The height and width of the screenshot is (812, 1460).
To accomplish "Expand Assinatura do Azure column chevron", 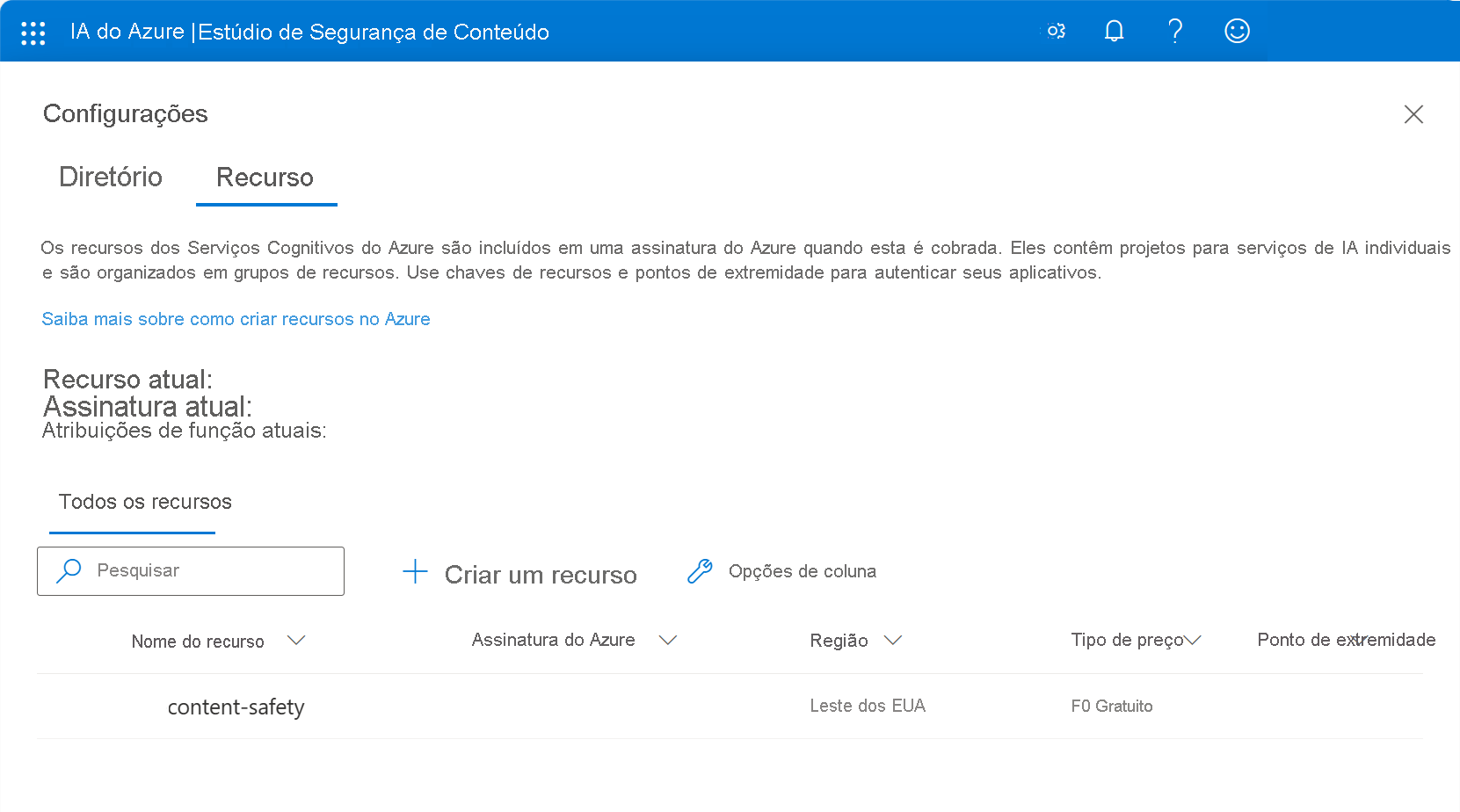I will pos(668,641).
